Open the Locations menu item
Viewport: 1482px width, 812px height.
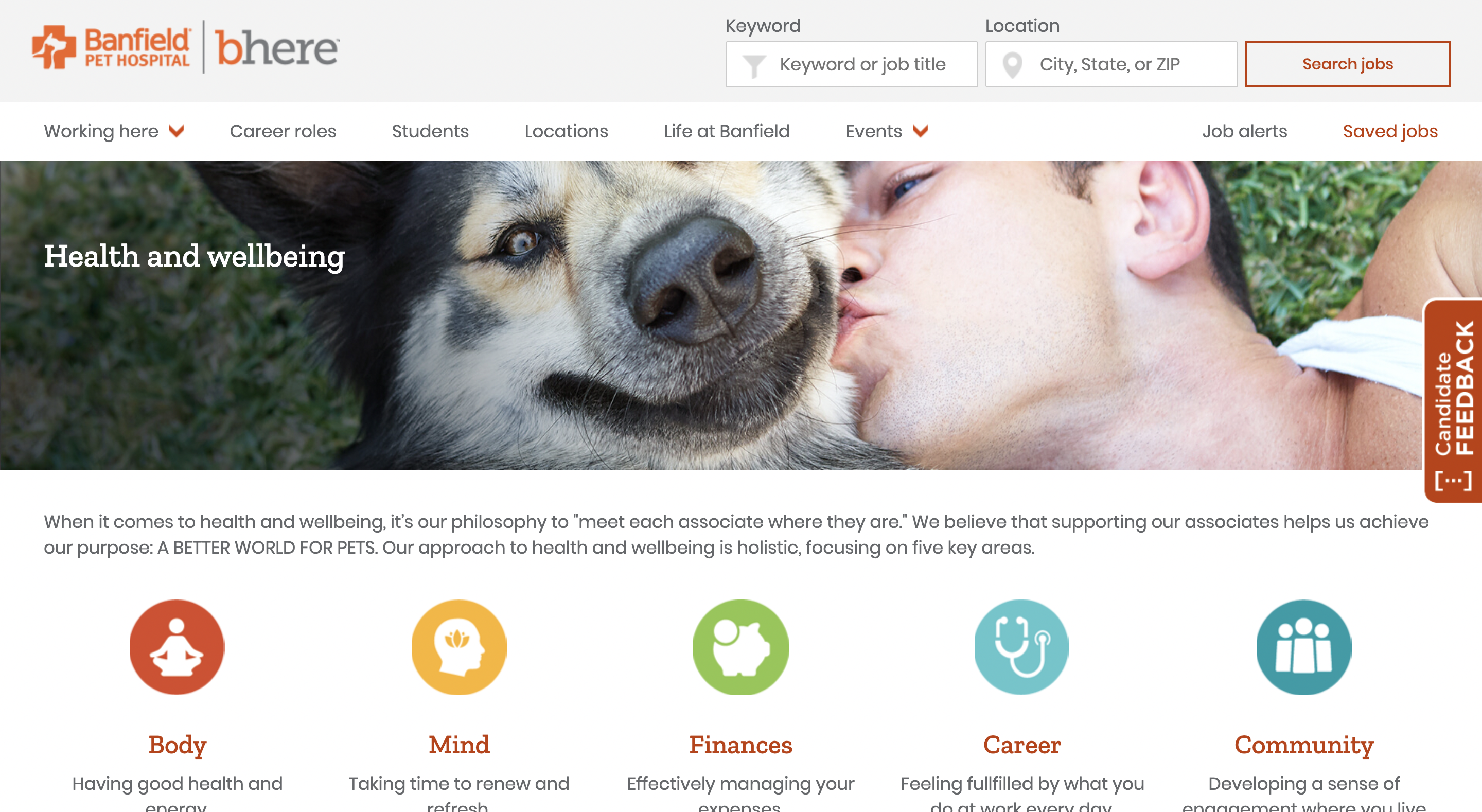click(x=566, y=131)
